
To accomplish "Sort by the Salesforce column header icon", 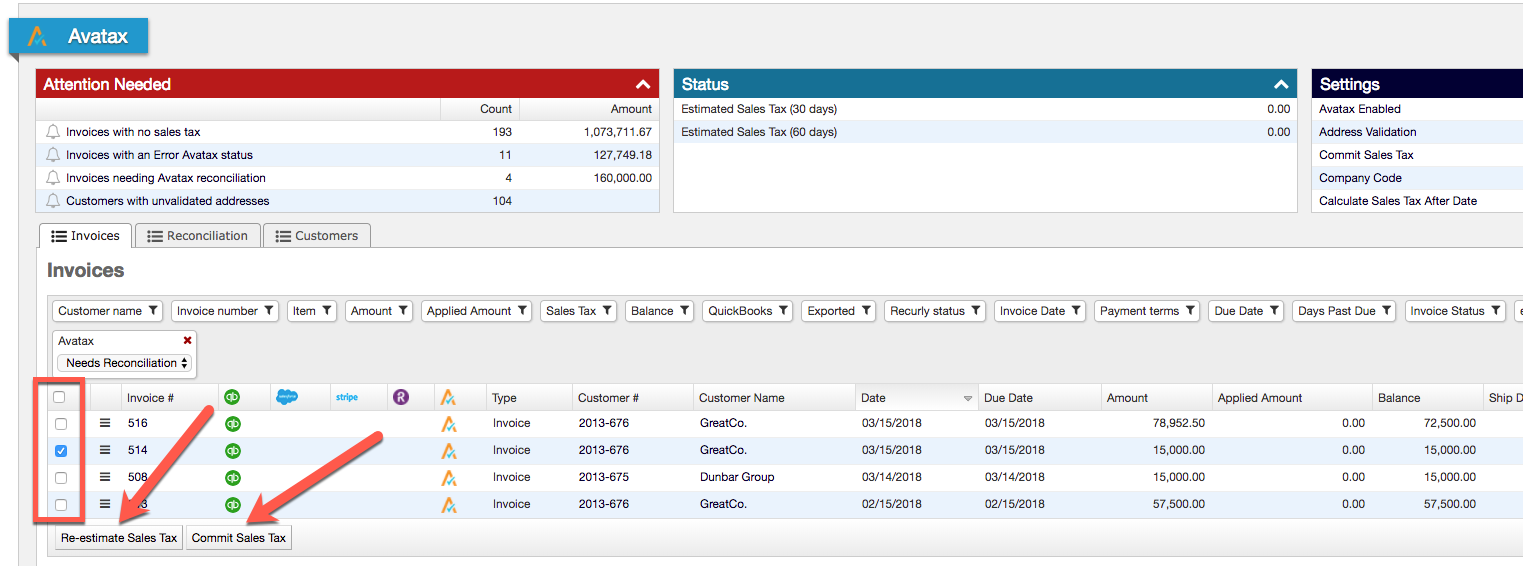I will [287, 397].
